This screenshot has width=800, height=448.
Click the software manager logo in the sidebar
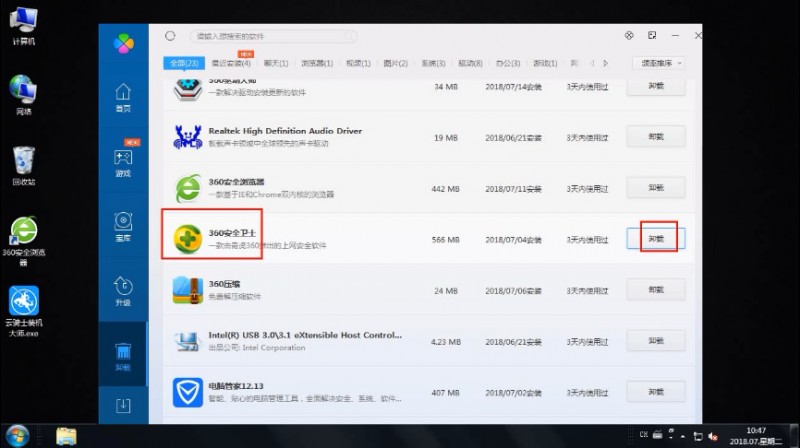coord(123,43)
